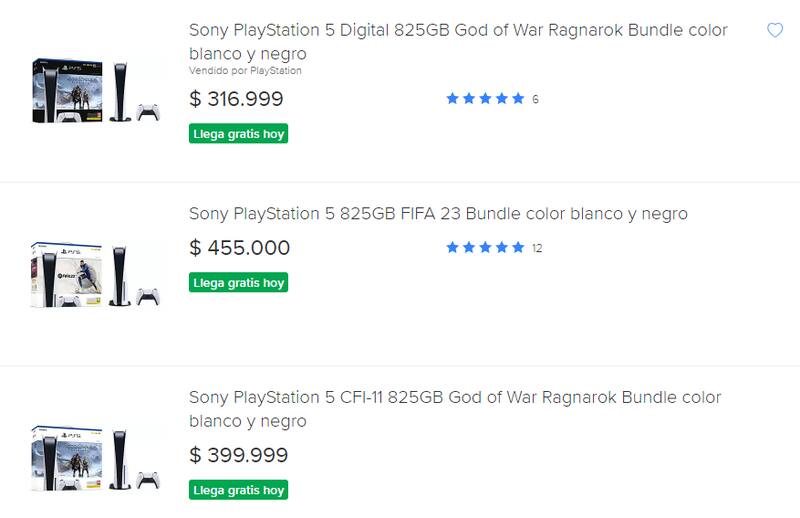Click the $ 399.999 price
800x518 pixels.
click(238, 456)
